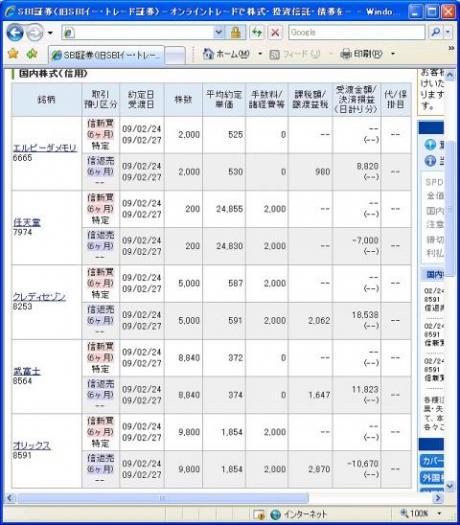The height and width of the screenshot is (525, 460).
Task: Click the 株数 column header
Action: [x=183, y=99]
